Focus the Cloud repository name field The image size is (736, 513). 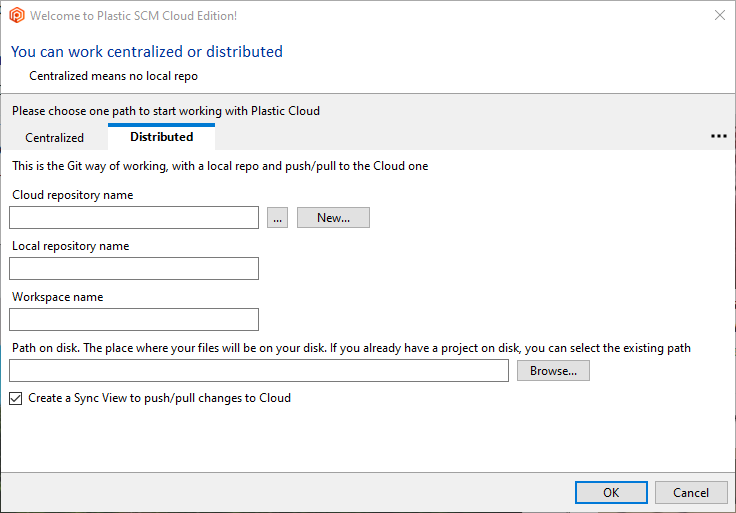tap(134, 218)
